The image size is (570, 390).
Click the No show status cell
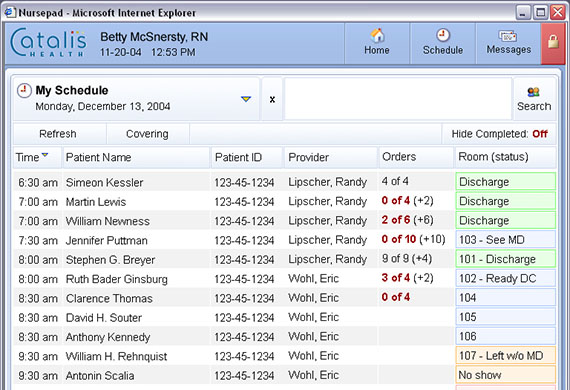click(x=506, y=374)
